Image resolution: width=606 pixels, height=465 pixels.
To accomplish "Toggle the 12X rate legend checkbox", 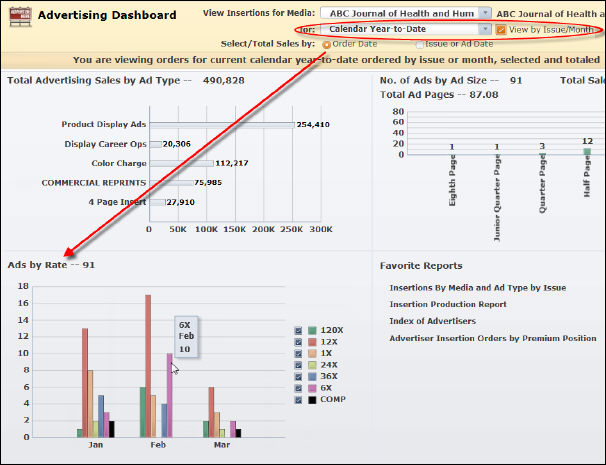I will point(298,342).
